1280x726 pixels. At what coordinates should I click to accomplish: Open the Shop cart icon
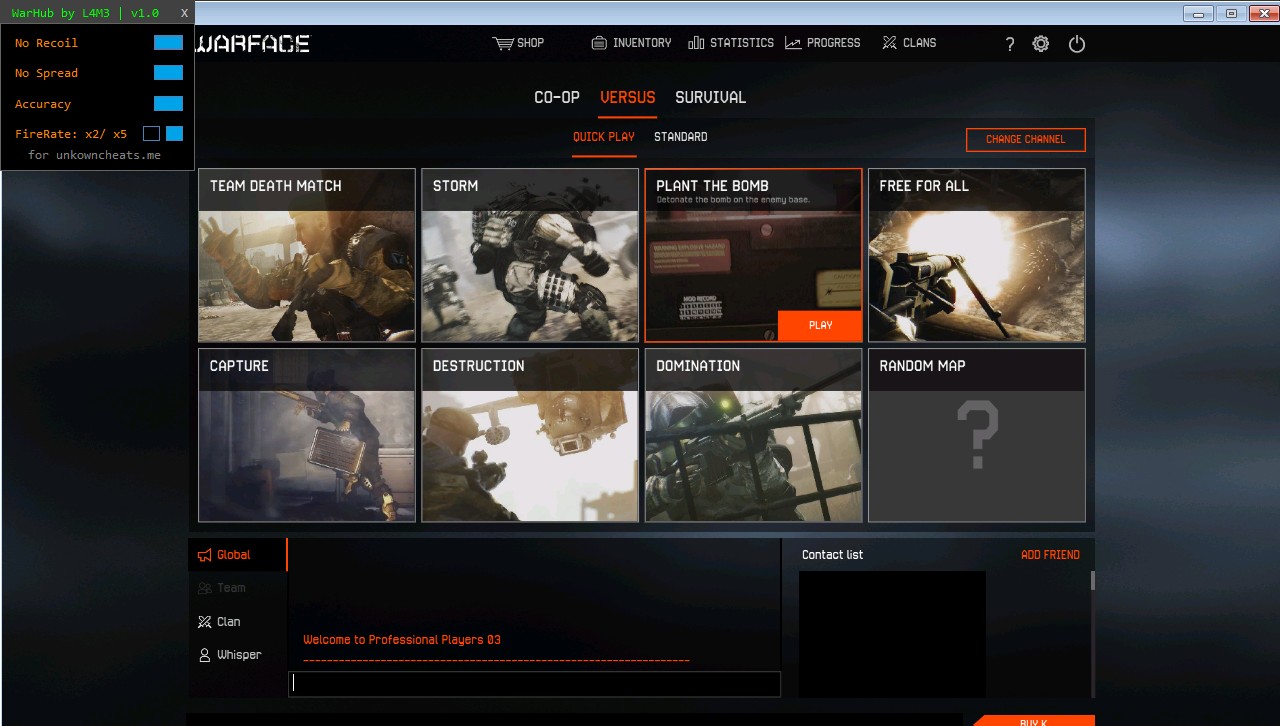pyautogui.click(x=502, y=43)
